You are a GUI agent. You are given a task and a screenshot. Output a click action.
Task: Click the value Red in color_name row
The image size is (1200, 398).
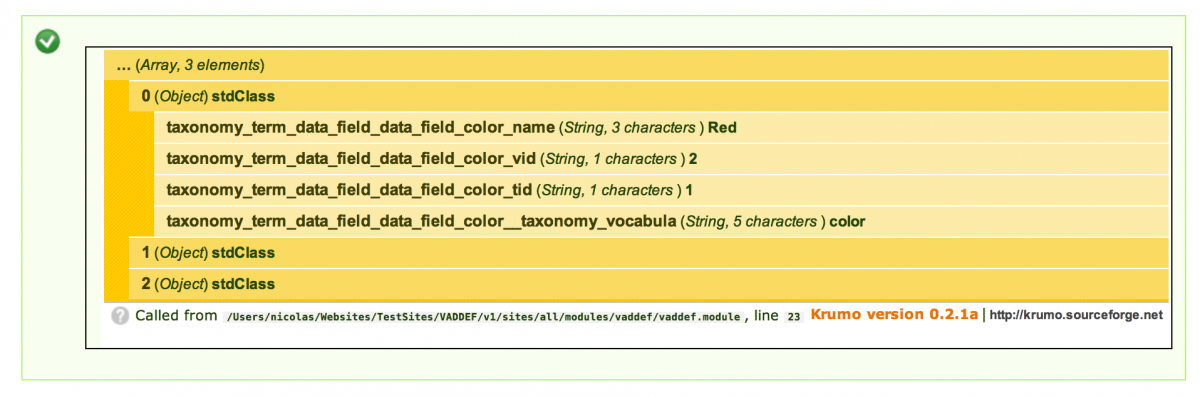(x=722, y=128)
